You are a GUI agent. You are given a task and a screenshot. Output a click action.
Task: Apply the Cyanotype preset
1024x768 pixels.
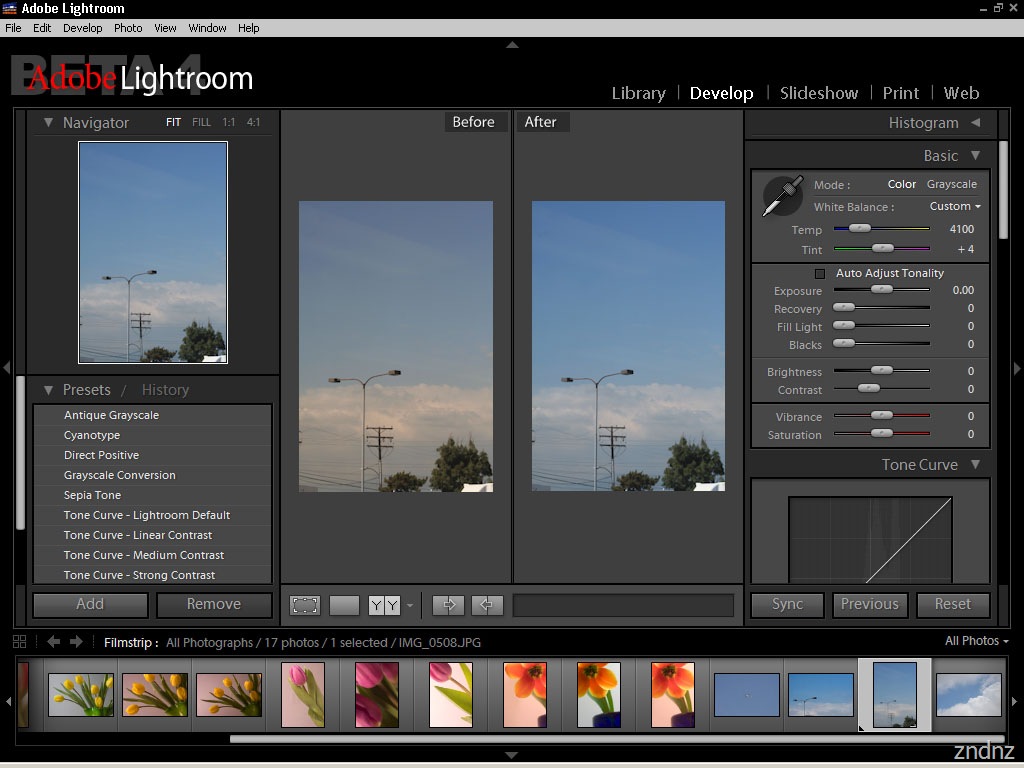(153, 436)
